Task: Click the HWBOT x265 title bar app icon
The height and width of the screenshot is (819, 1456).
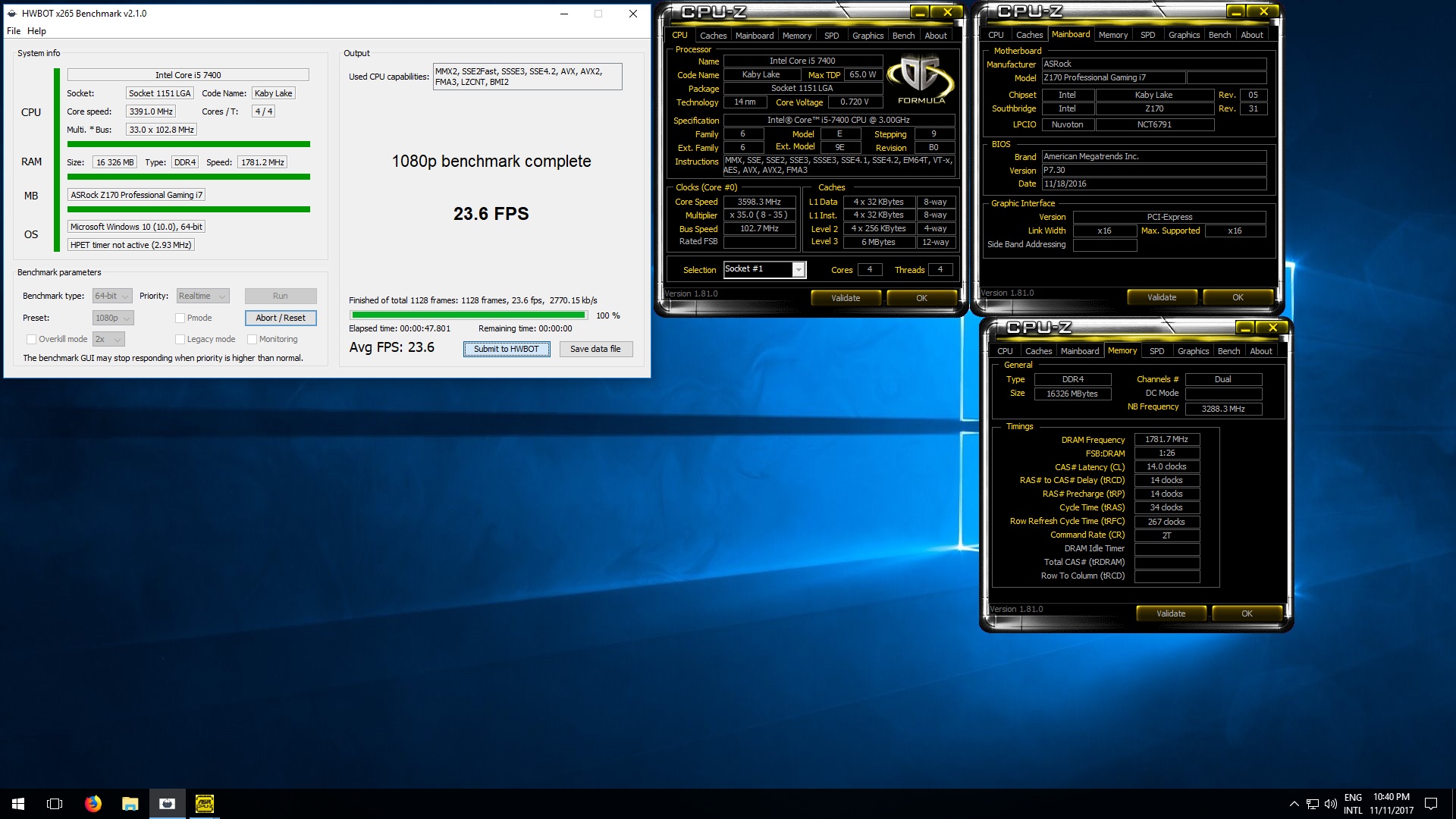Action: coord(12,13)
